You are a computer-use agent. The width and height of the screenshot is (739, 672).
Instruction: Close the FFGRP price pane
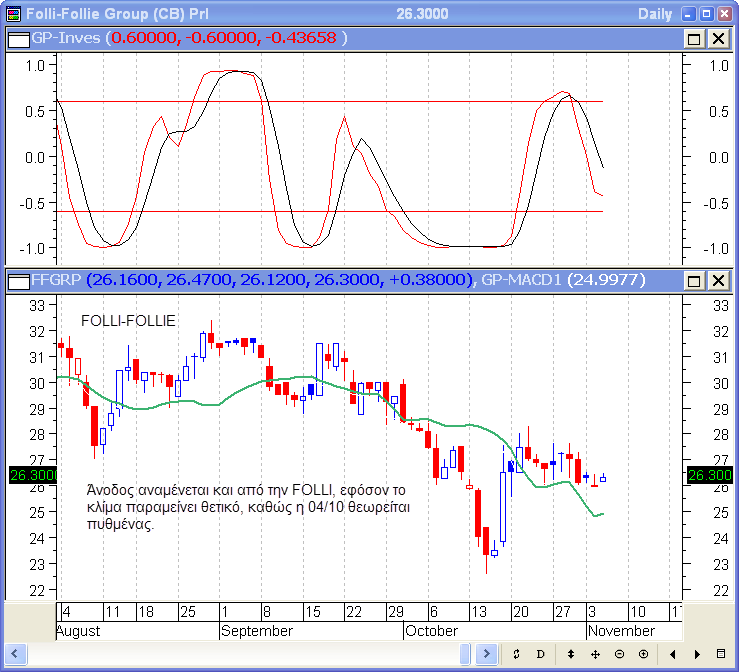[718, 280]
